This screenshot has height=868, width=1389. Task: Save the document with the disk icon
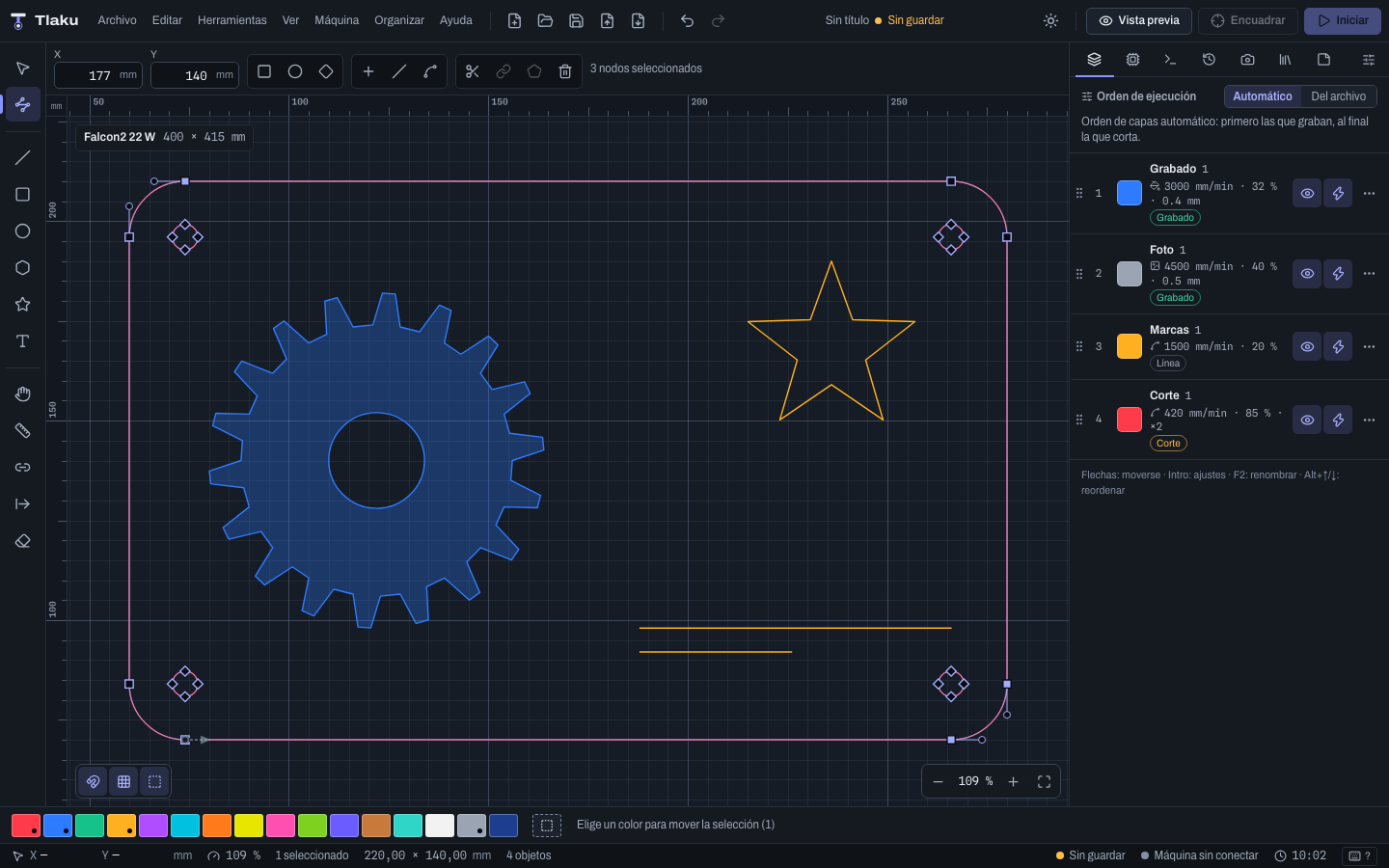[x=576, y=20]
